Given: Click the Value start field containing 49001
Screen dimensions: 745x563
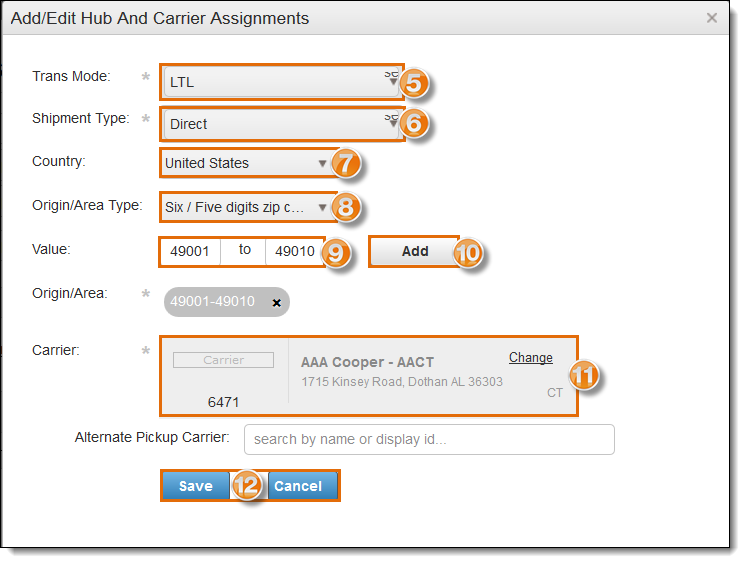Looking at the screenshot, I should [190, 251].
